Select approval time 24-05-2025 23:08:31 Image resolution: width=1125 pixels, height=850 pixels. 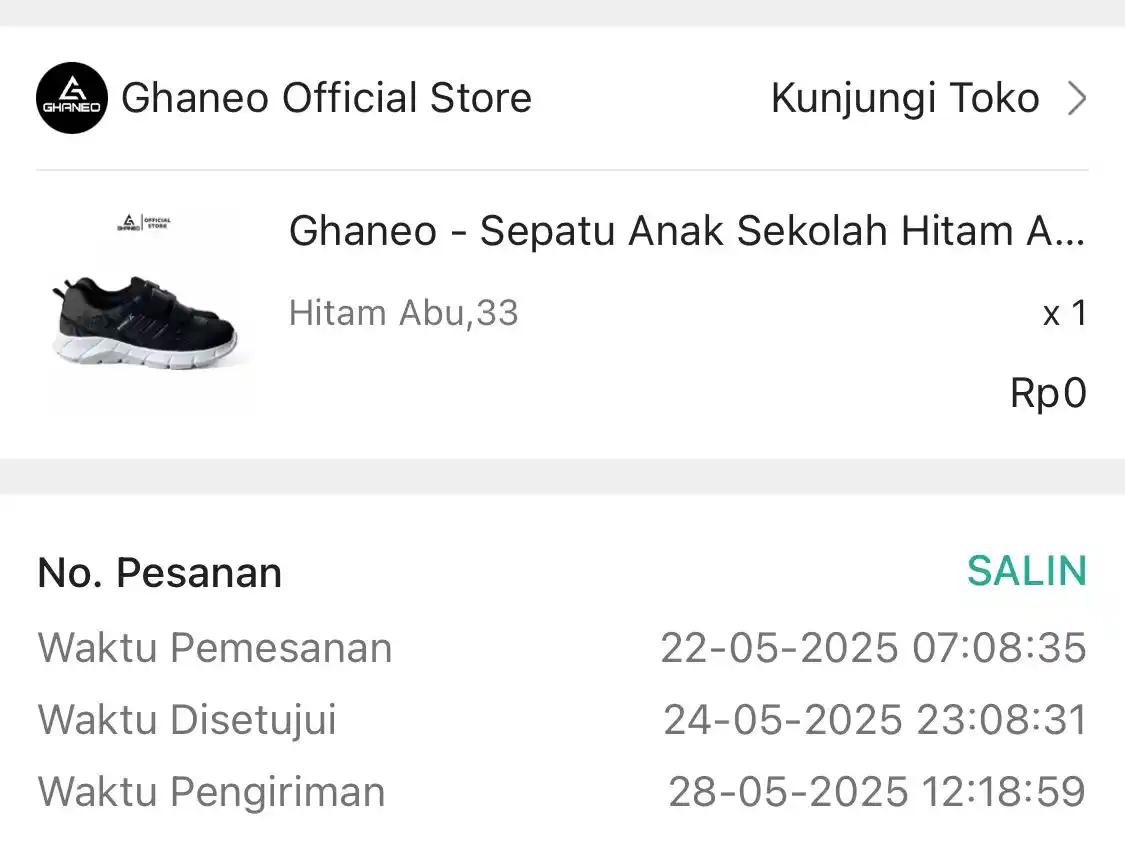875,719
